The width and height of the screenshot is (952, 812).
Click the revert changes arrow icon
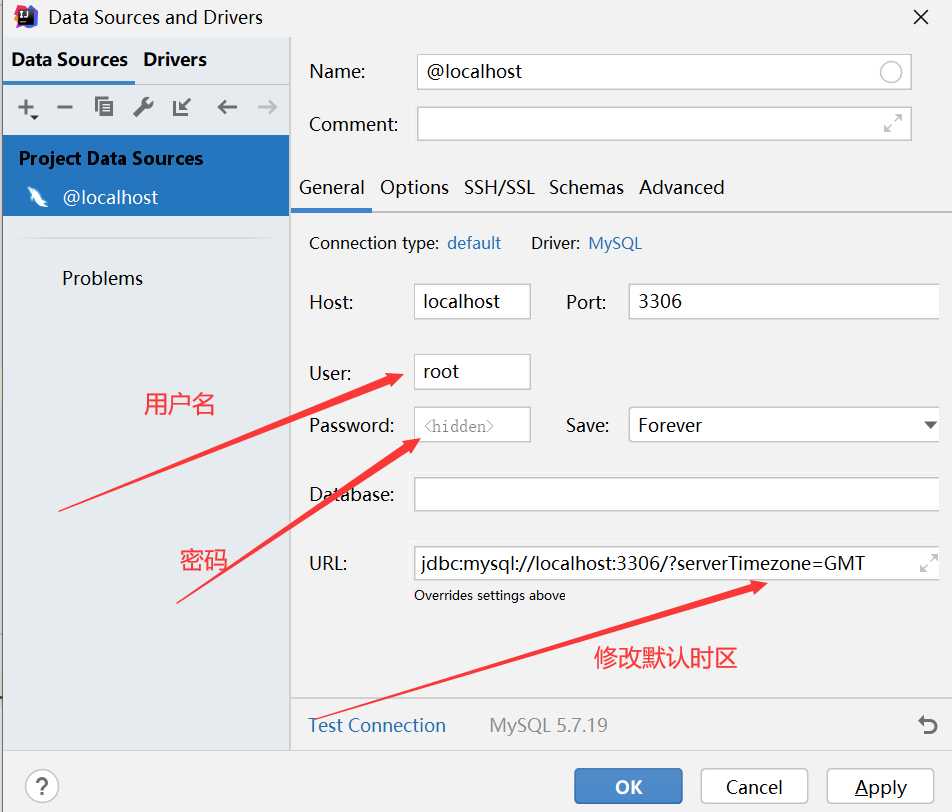927,725
